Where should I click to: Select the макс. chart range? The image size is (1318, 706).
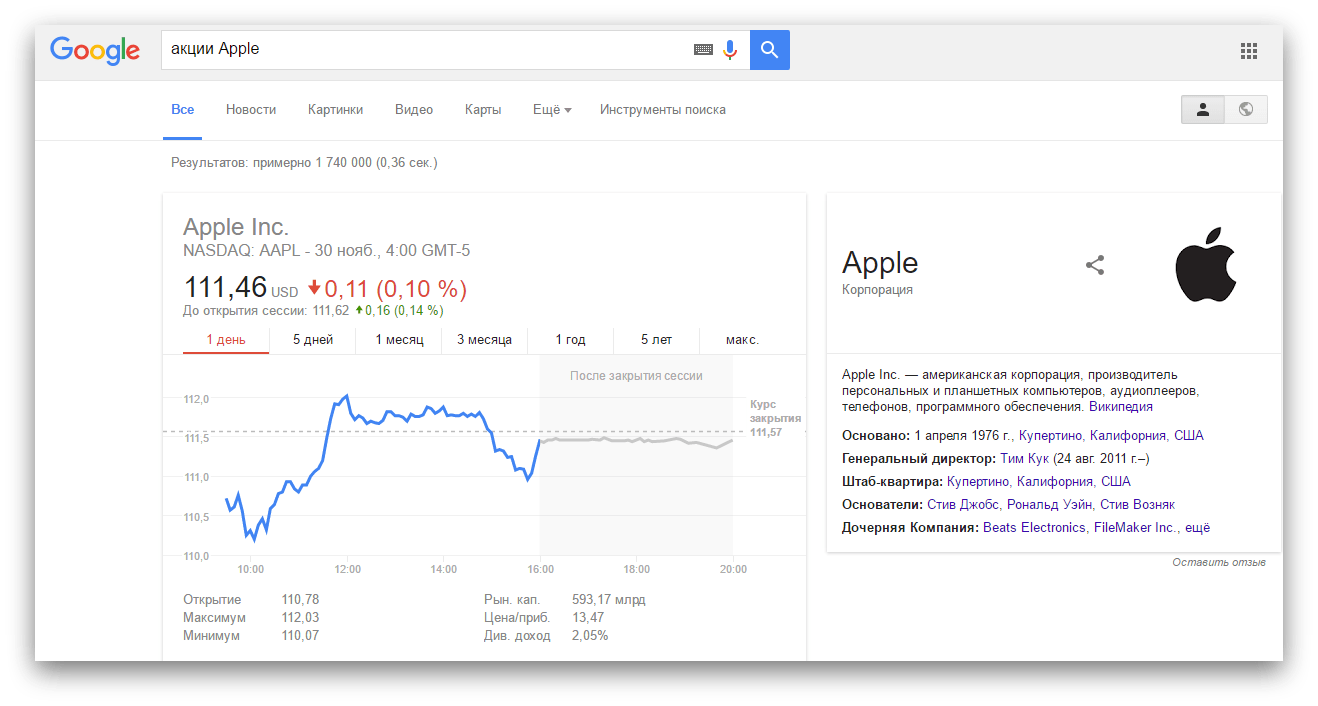[742, 340]
